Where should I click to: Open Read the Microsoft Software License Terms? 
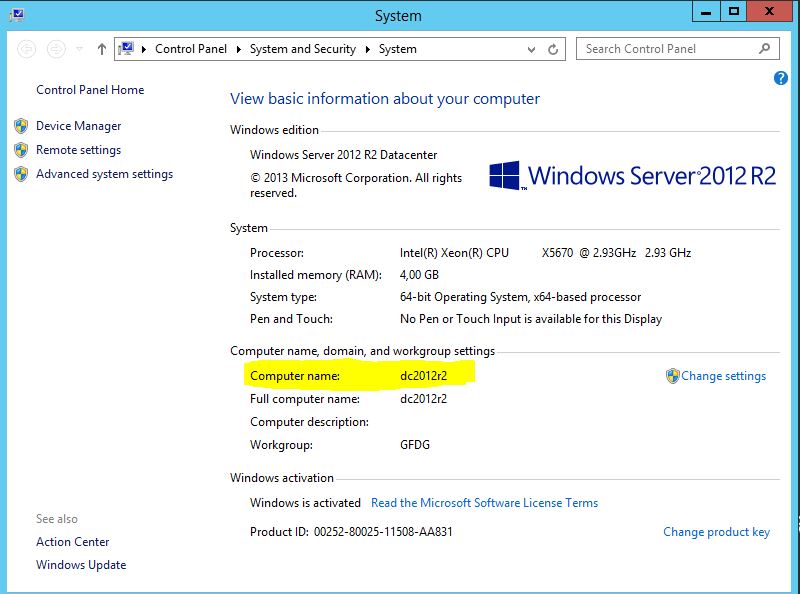[484, 503]
